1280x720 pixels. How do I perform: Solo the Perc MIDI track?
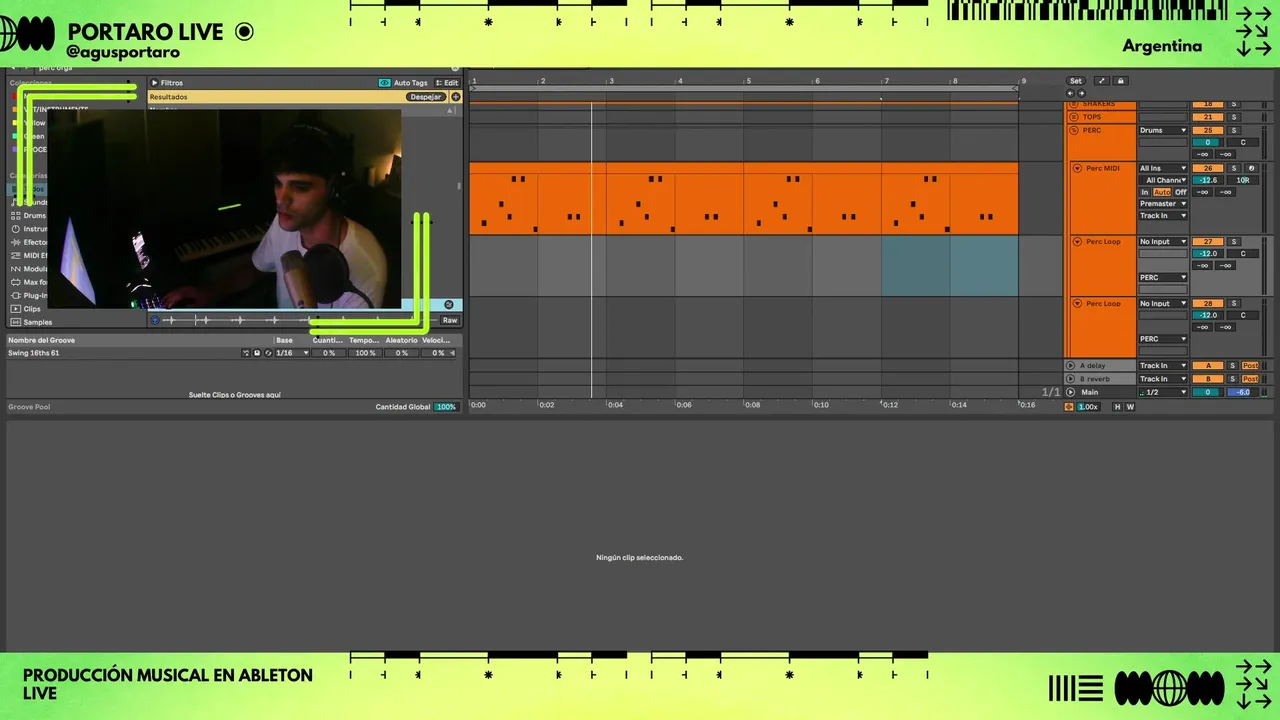(1234, 168)
